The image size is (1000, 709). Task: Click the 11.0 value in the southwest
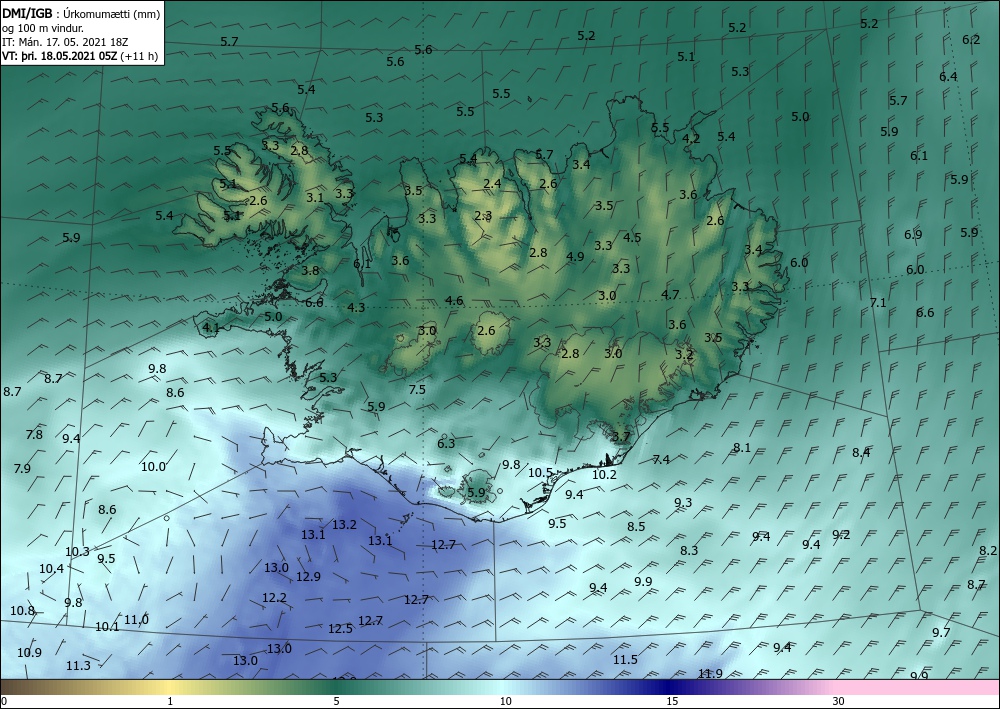(136, 620)
